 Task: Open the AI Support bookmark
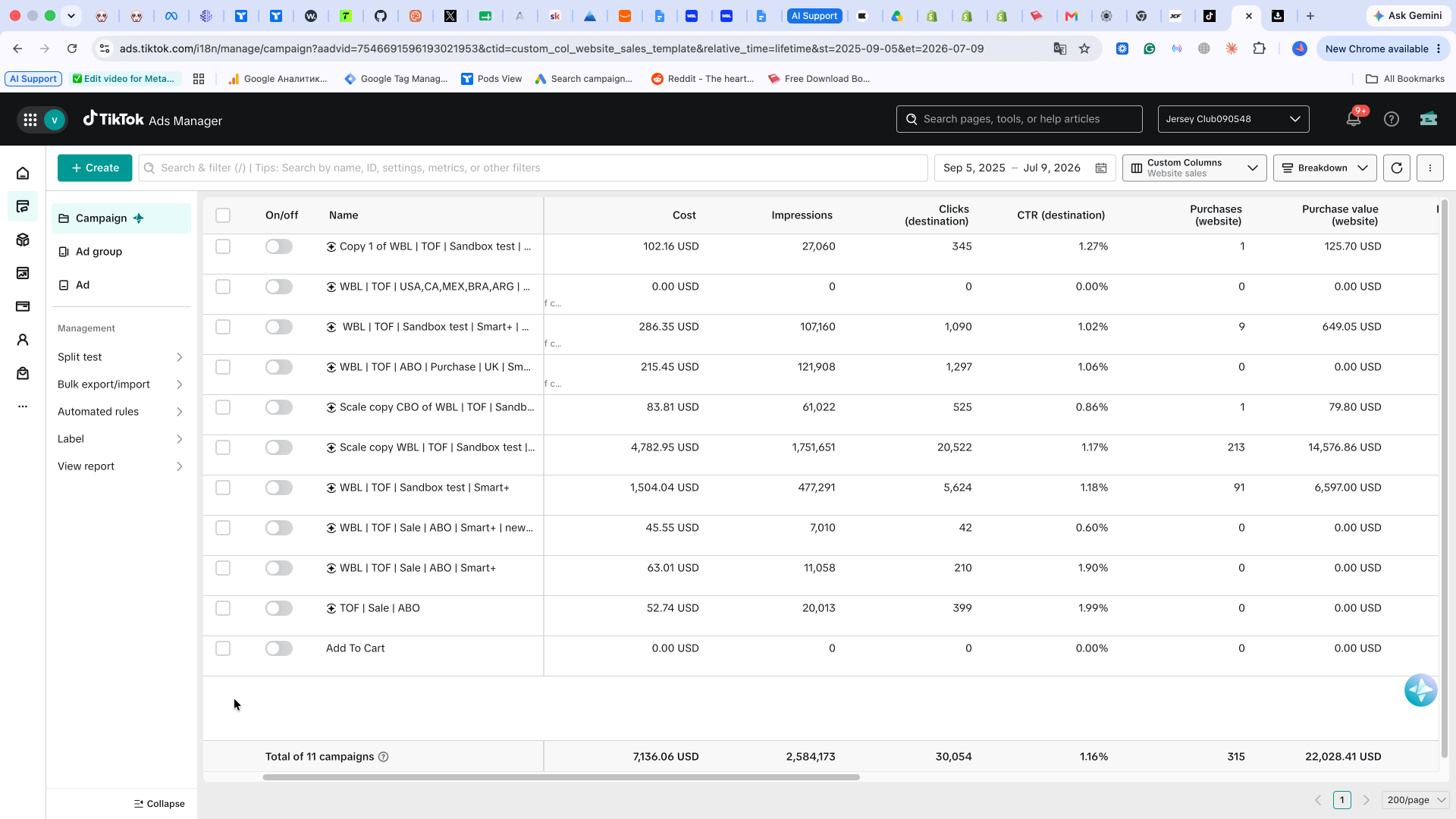tap(33, 79)
